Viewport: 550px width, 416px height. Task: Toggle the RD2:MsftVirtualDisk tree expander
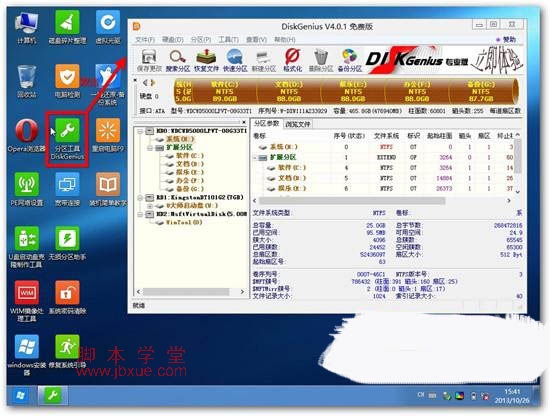pos(140,214)
